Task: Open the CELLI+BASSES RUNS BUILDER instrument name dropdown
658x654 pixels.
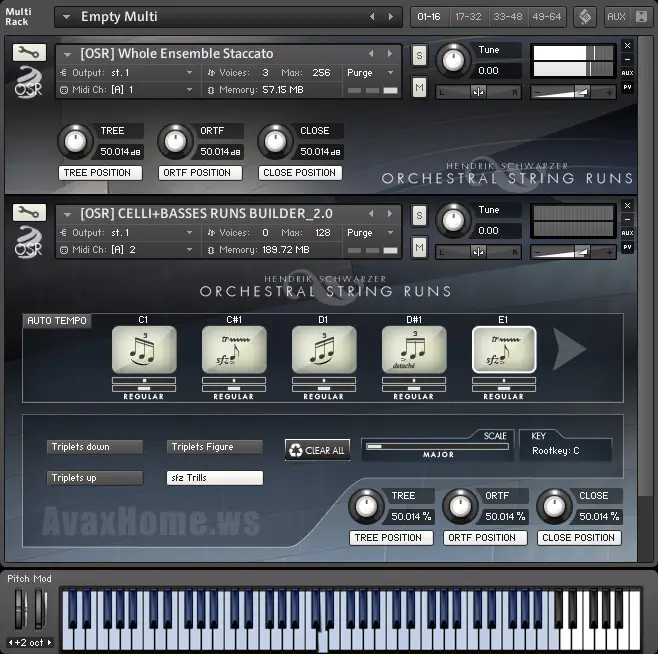Action: pyautogui.click(x=67, y=215)
